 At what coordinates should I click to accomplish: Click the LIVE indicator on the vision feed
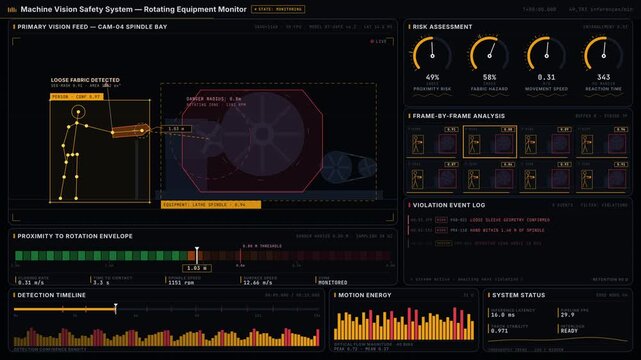379,41
